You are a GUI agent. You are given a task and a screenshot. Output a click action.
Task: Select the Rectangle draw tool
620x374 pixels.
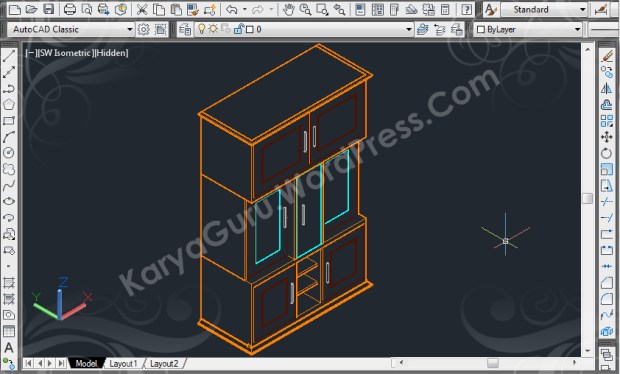click(9, 121)
